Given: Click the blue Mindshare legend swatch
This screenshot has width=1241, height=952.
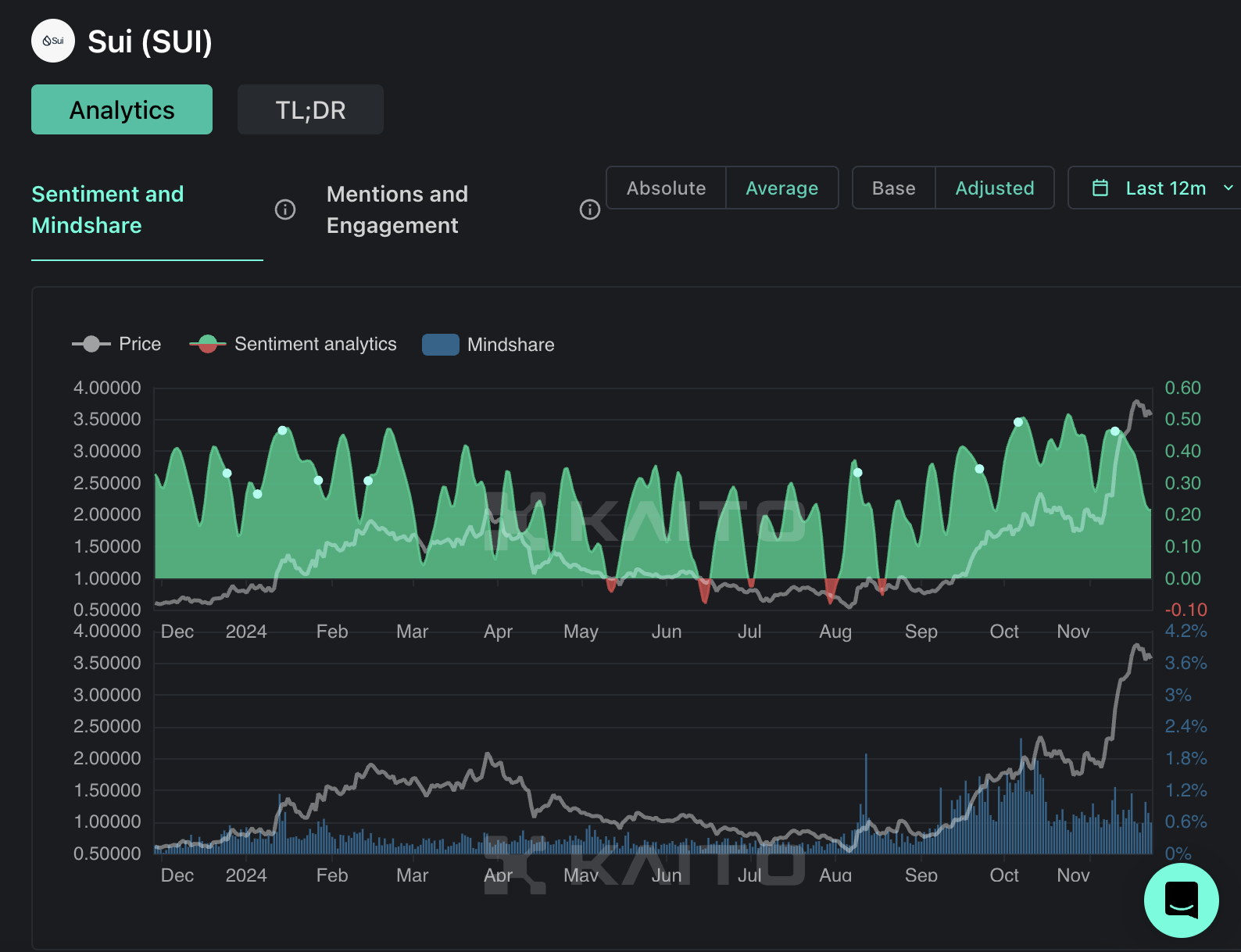Looking at the screenshot, I should point(441,345).
